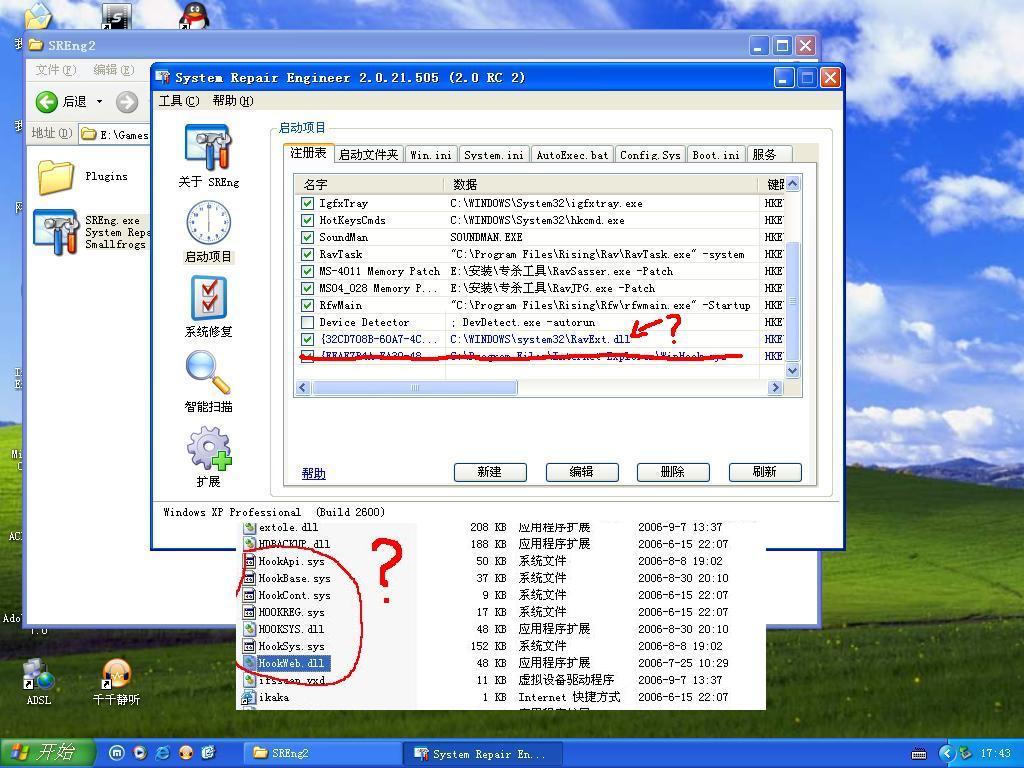1024x768 pixels.
Task: Uncheck the RavTask startup entry
Action: (x=307, y=254)
